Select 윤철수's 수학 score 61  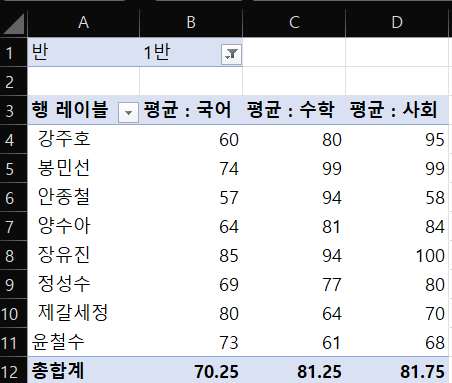[294, 342]
